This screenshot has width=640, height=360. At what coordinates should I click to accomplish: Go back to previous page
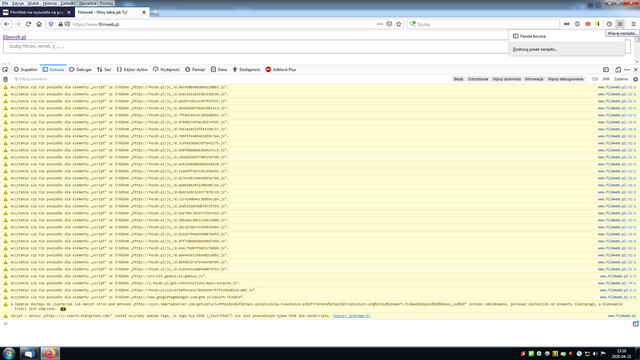(7, 24)
